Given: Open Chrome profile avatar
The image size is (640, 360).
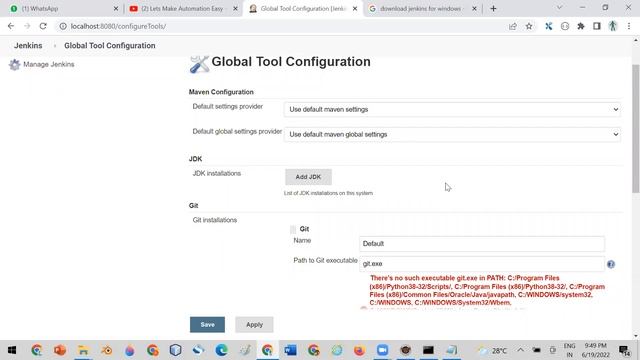Looking at the screenshot, I should point(613,26).
